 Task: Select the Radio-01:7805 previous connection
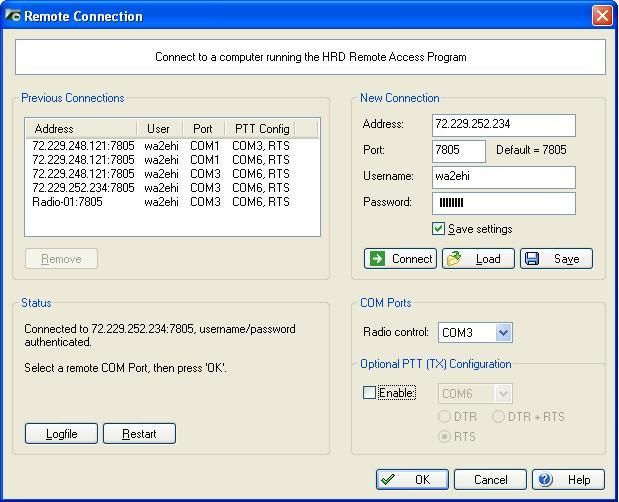click(67, 202)
